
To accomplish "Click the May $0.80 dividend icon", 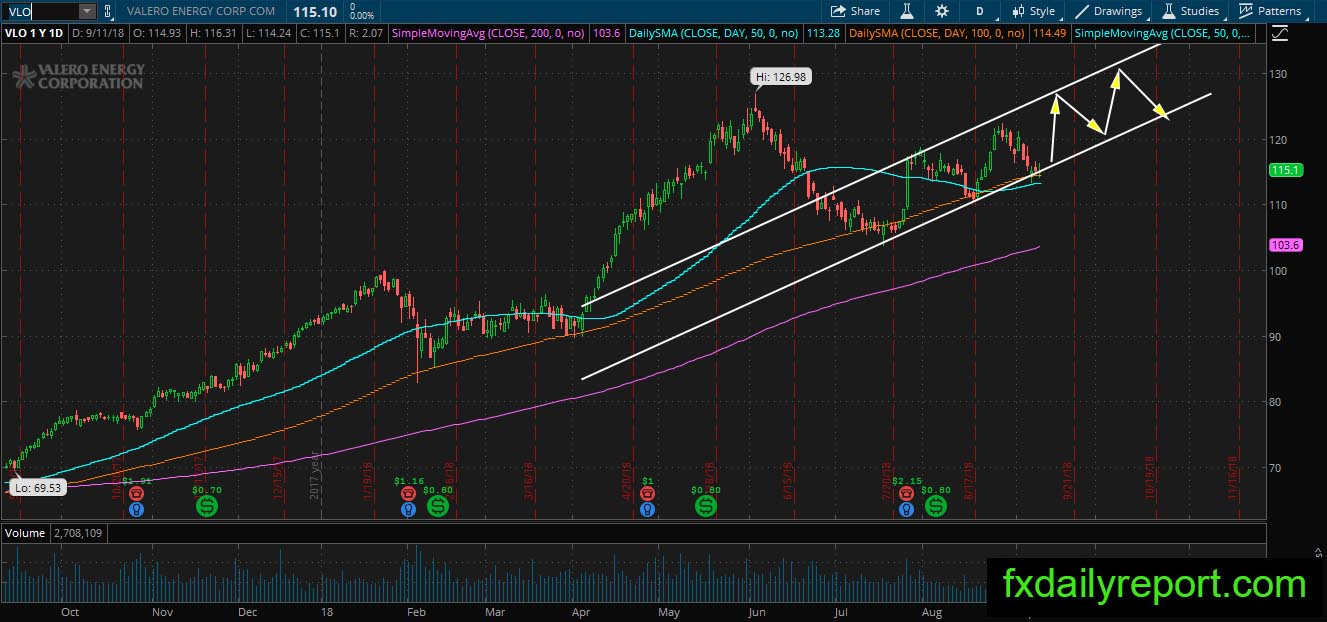I will coord(705,508).
